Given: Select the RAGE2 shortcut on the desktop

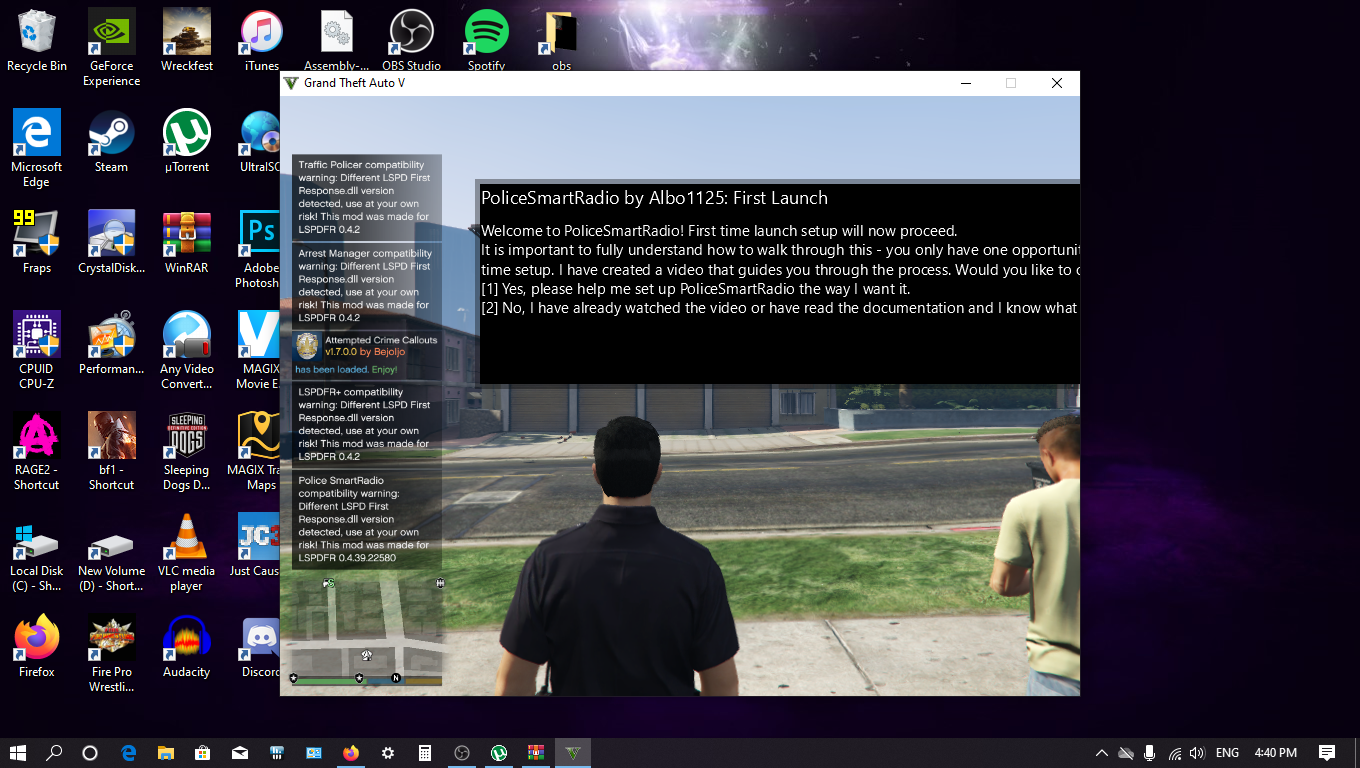Looking at the screenshot, I should 37,452.
